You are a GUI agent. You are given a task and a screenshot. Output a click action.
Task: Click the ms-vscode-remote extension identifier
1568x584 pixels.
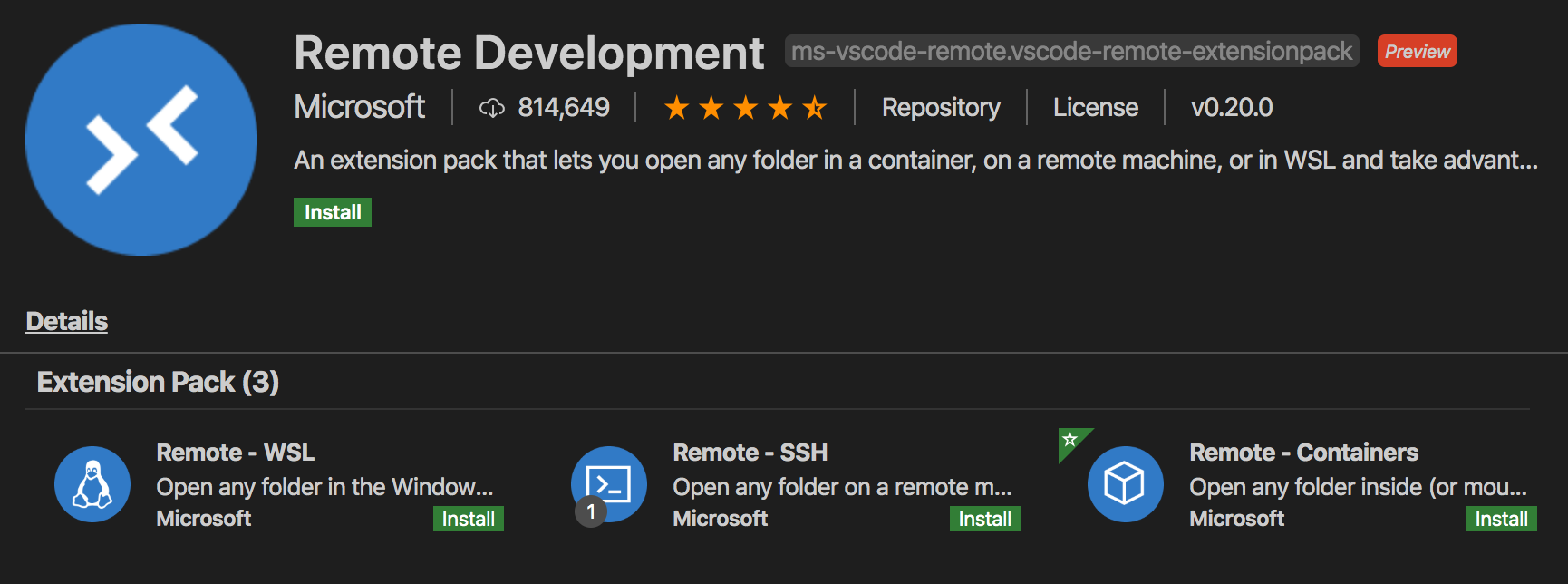(1071, 52)
